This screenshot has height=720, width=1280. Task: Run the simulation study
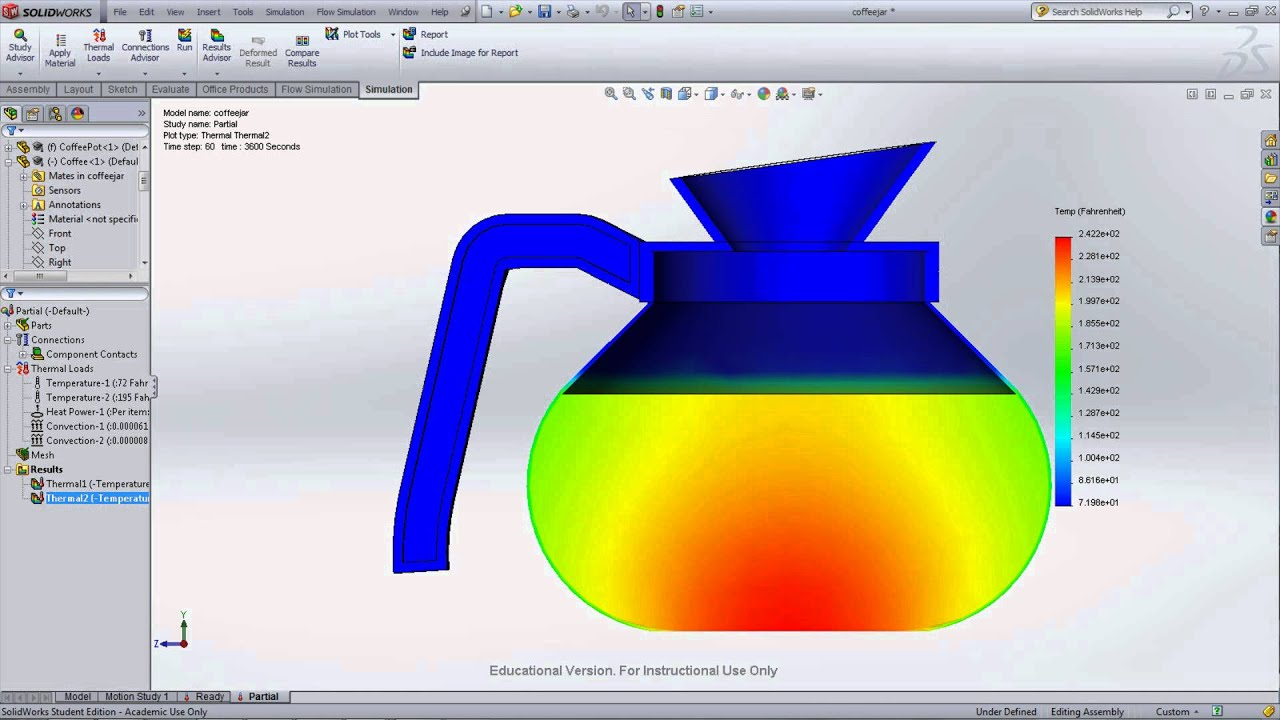[x=184, y=40]
